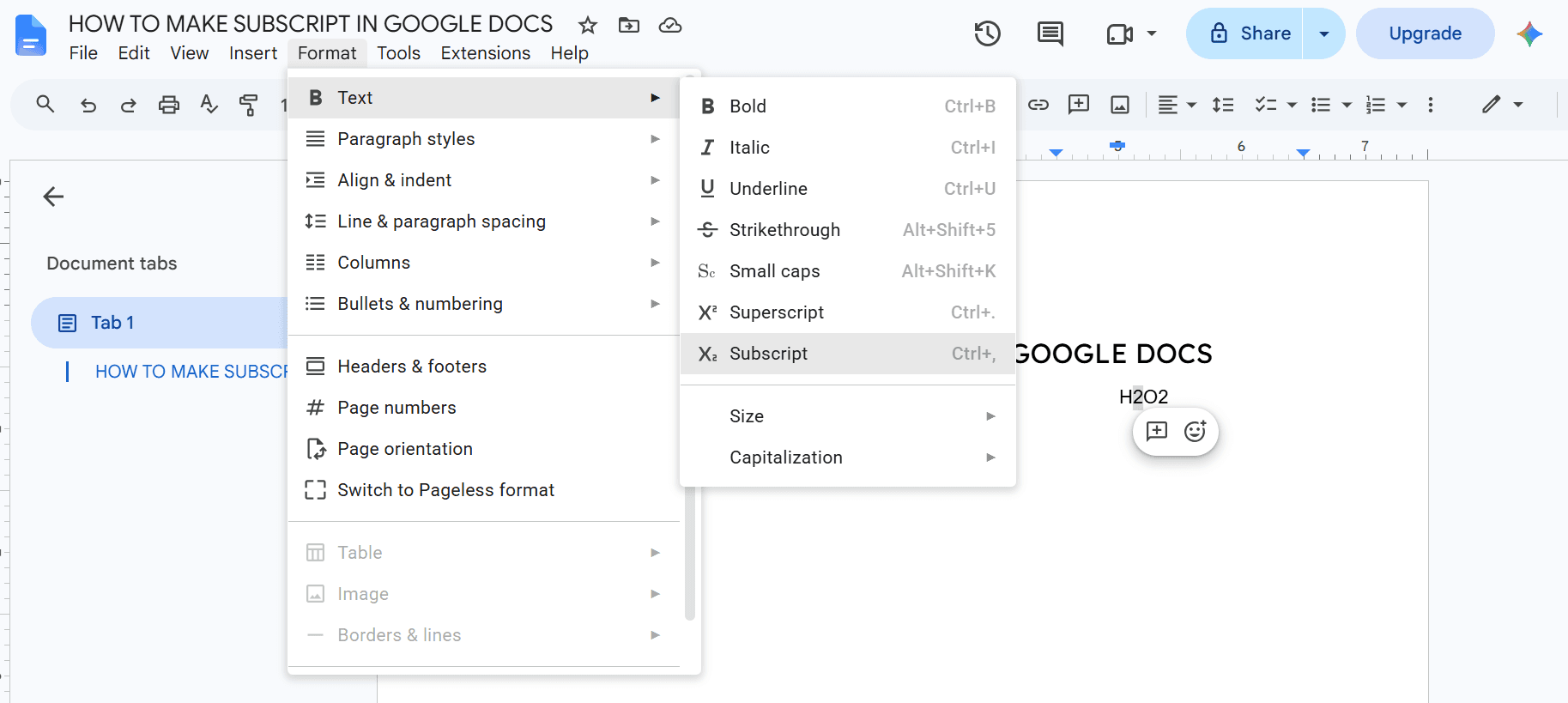Apply Small caps formatting
The height and width of the screenshot is (703, 1568).
point(848,271)
